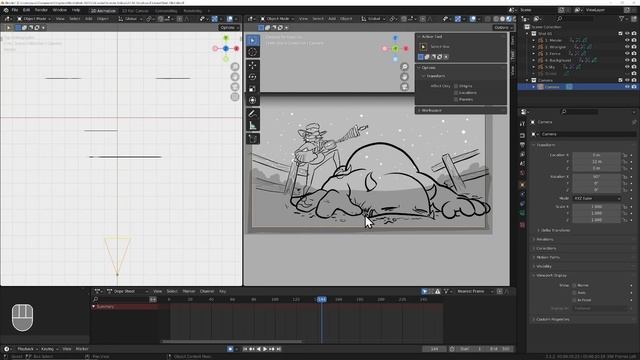
Task: Open the Edit menu
Action: click(27, 10)
